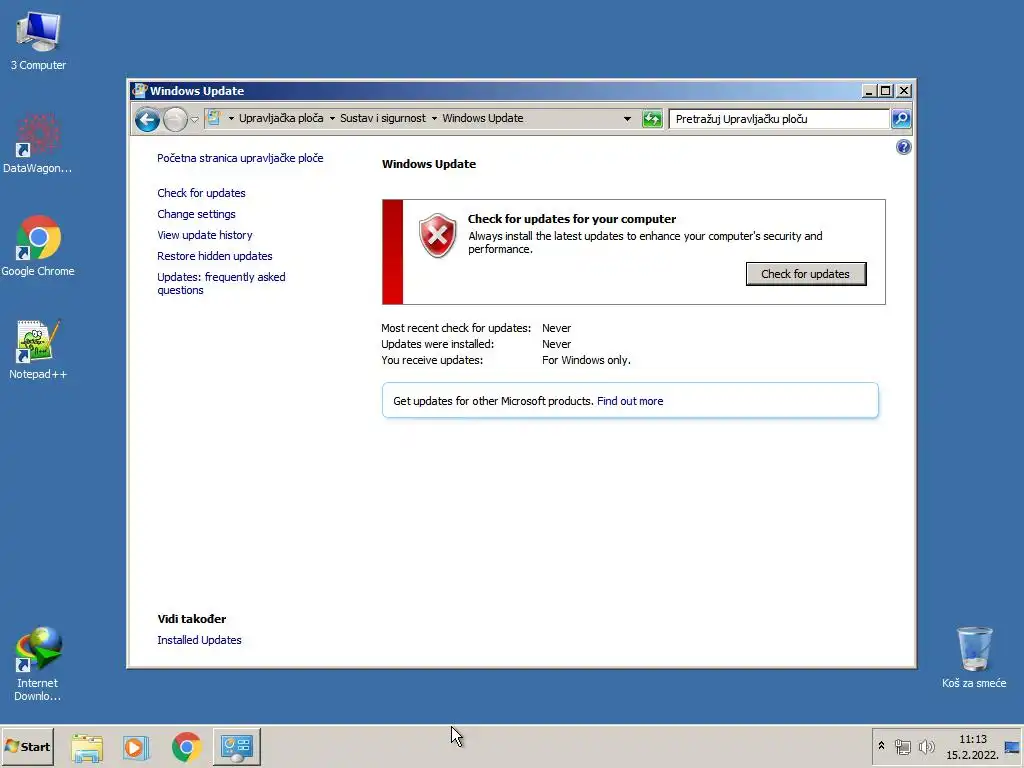Open Updates: frequently asked questions link

pos(221,283)
